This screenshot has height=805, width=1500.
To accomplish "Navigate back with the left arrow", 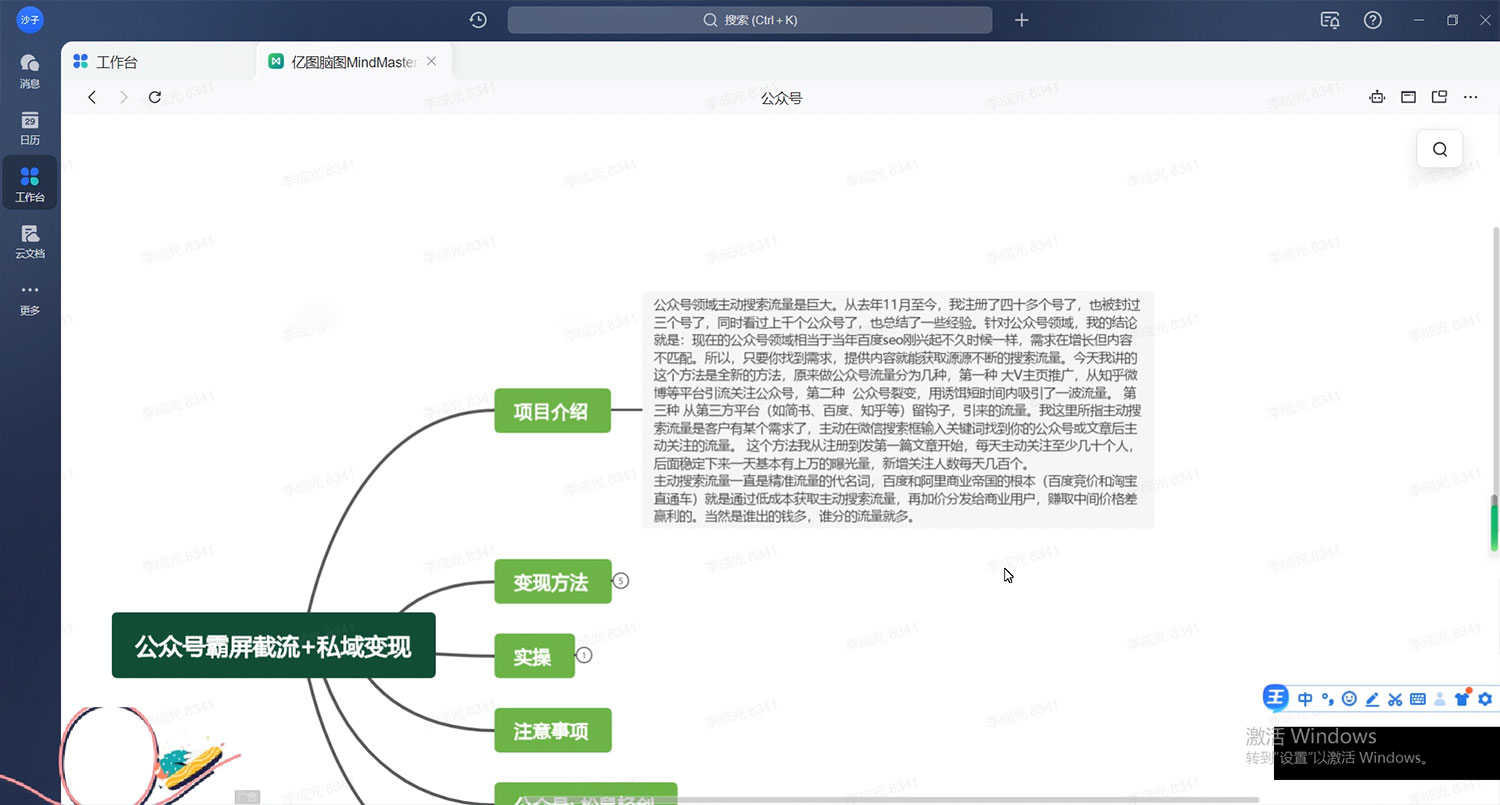I will coord(91,97).
